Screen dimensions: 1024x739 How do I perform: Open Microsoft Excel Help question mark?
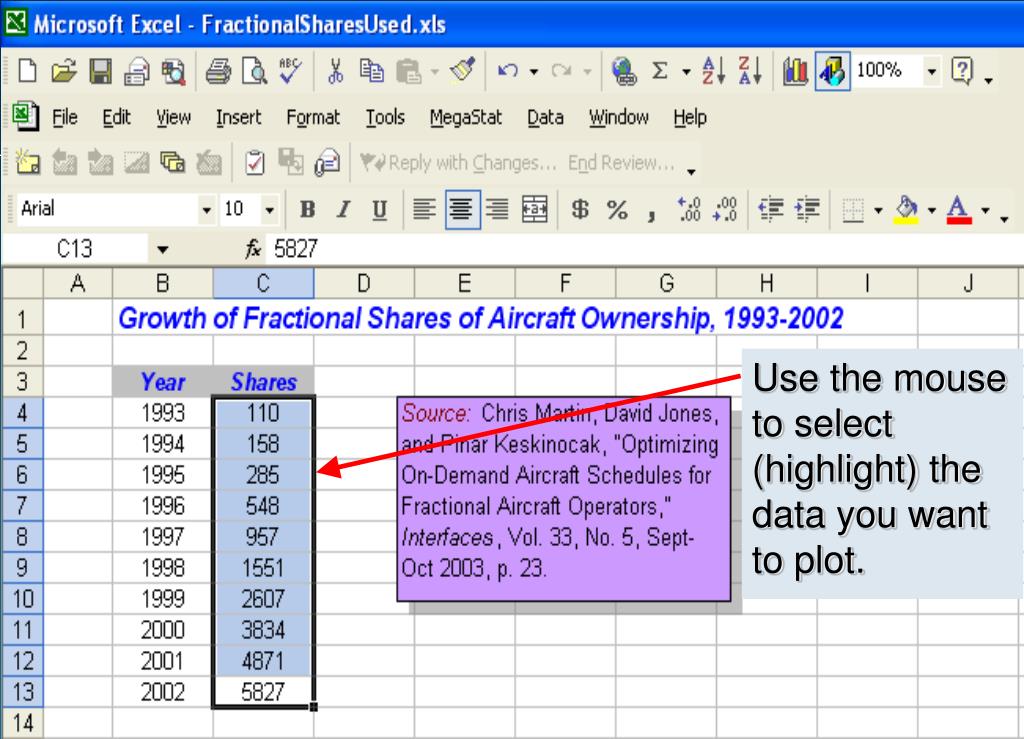[x=963, y=71]
